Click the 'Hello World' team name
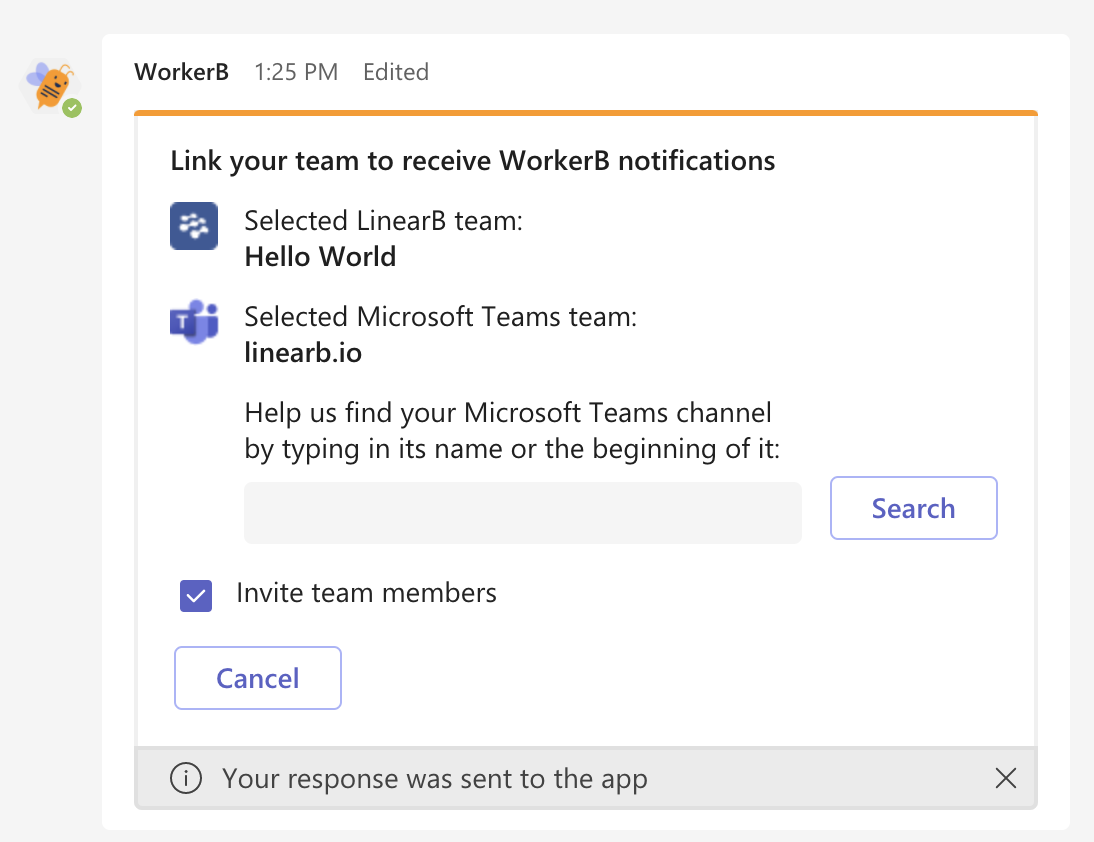The width and height of the screenshot is (1094, 842). pos(320,257)
